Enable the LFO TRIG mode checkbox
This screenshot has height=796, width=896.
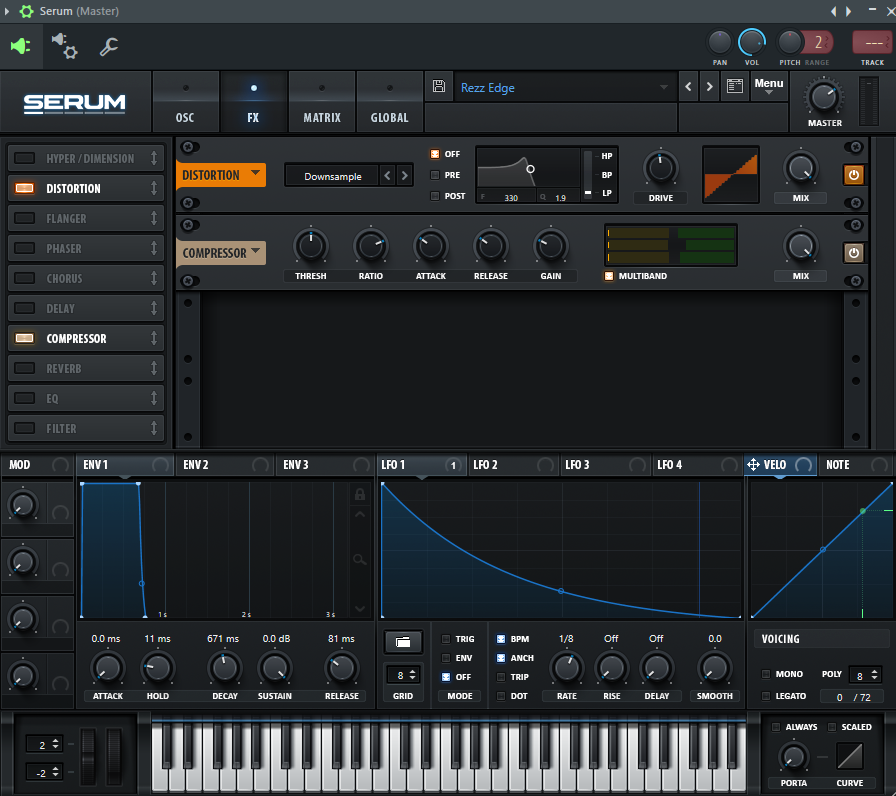click(446, 639)
